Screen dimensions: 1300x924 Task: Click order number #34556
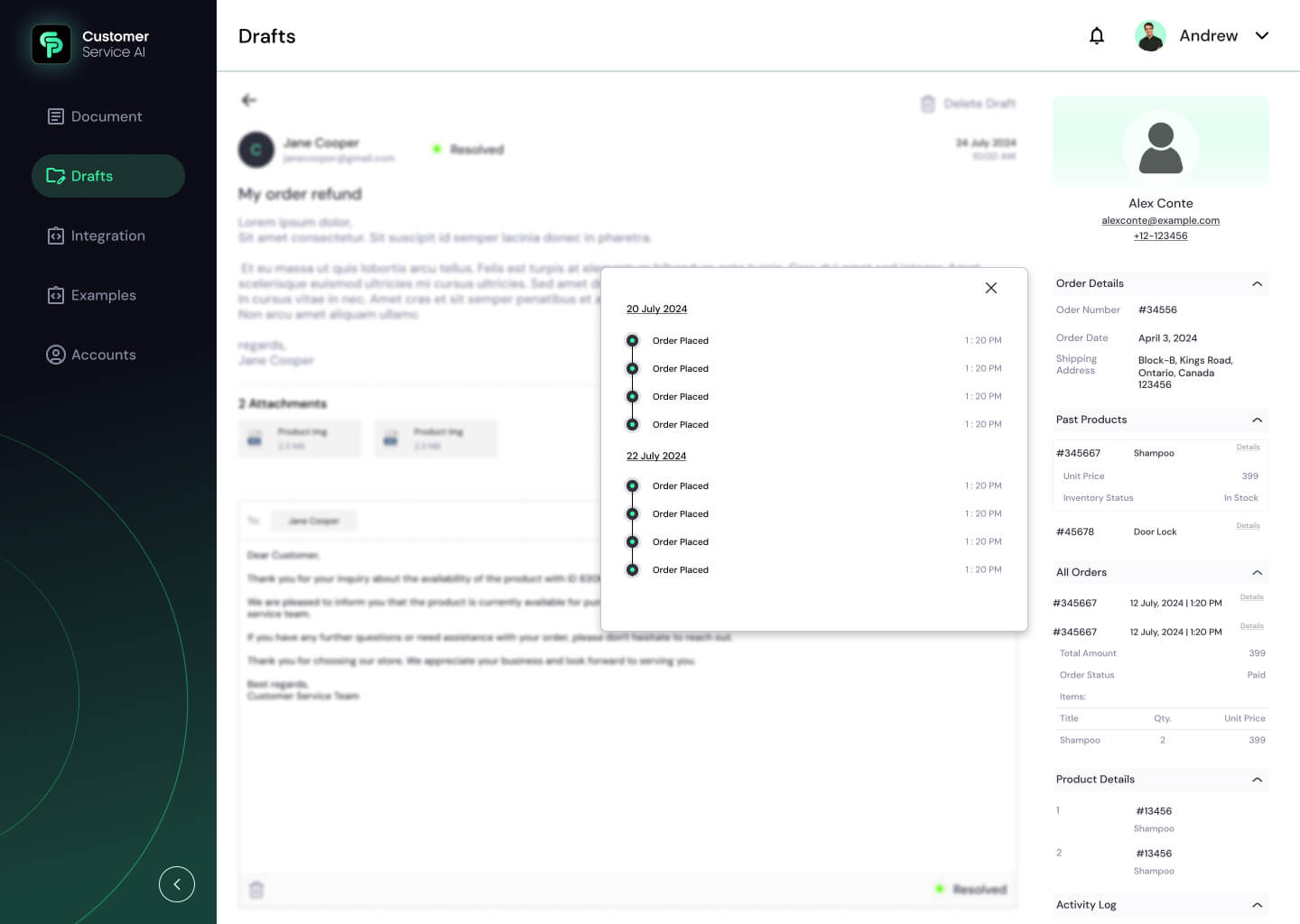tap(1157, 310)
